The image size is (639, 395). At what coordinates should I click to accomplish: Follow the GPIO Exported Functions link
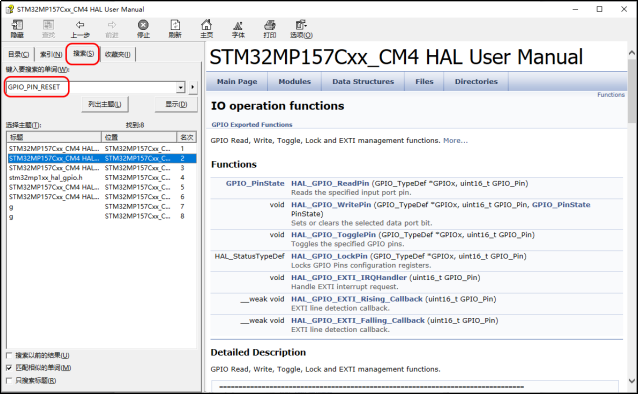pyautogui.click(x=252, y=125)
